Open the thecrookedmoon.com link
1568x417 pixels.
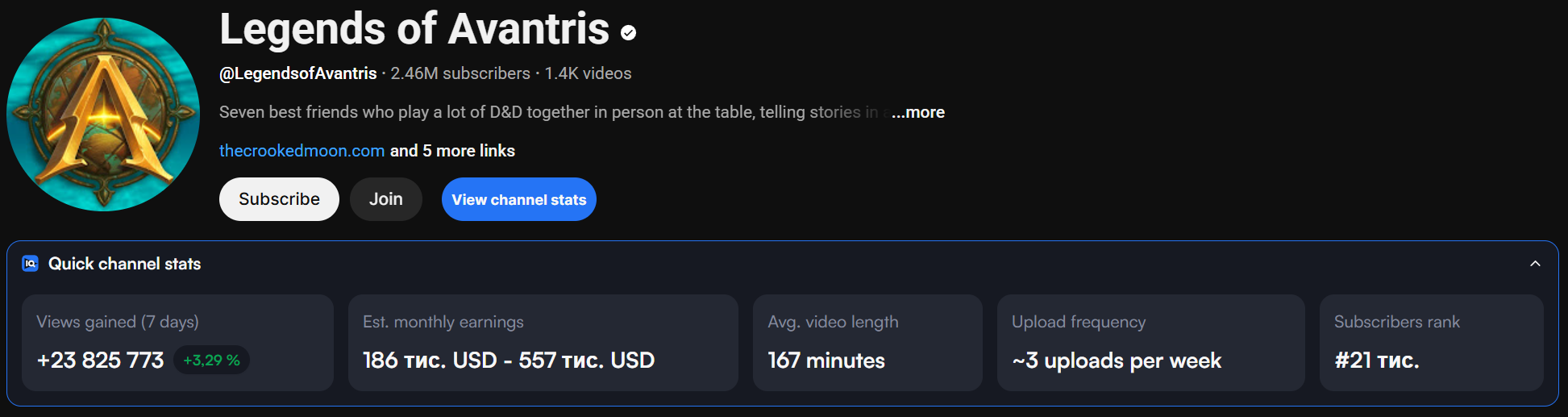302,151
